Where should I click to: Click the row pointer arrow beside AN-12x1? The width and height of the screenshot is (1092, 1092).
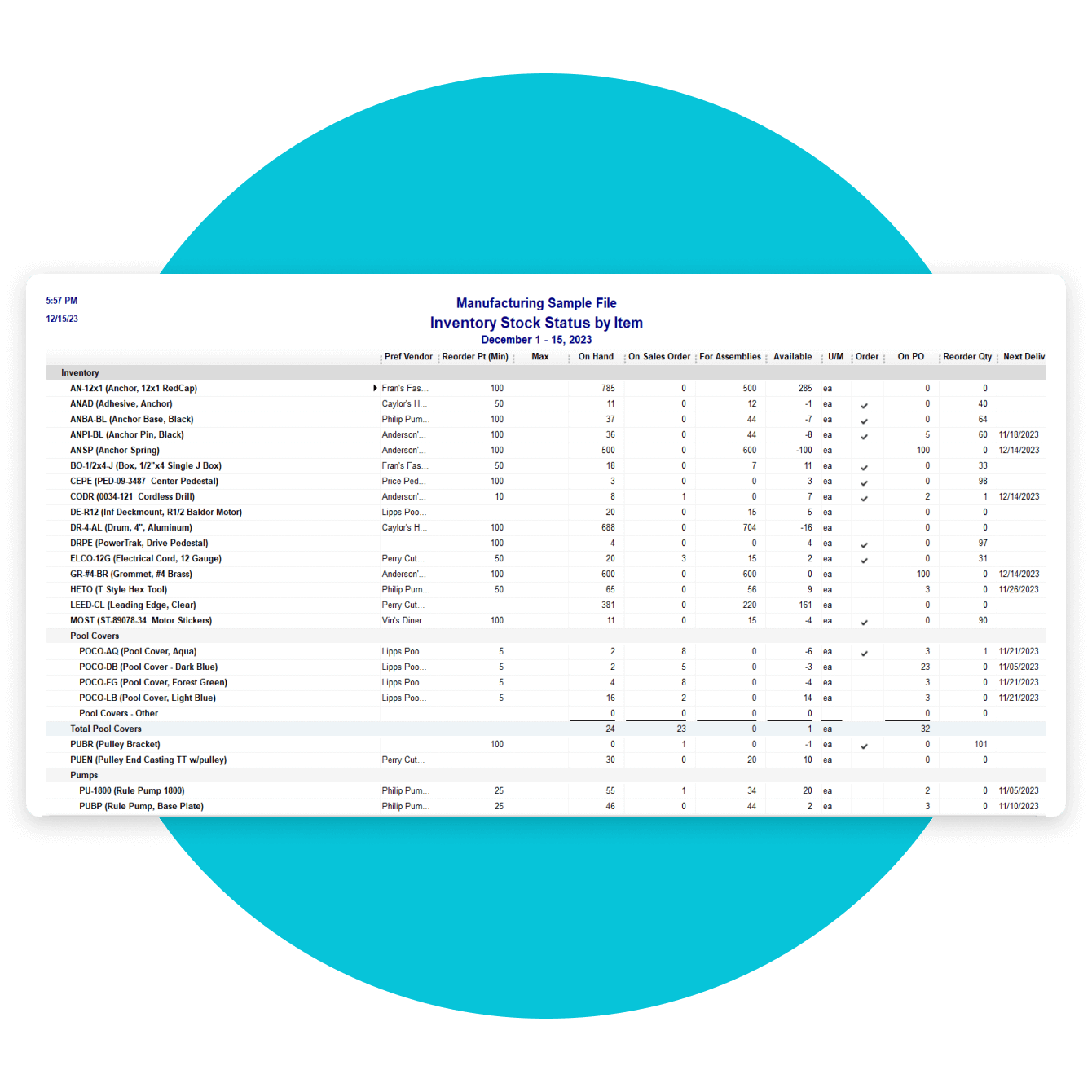(x=375, y=388)
